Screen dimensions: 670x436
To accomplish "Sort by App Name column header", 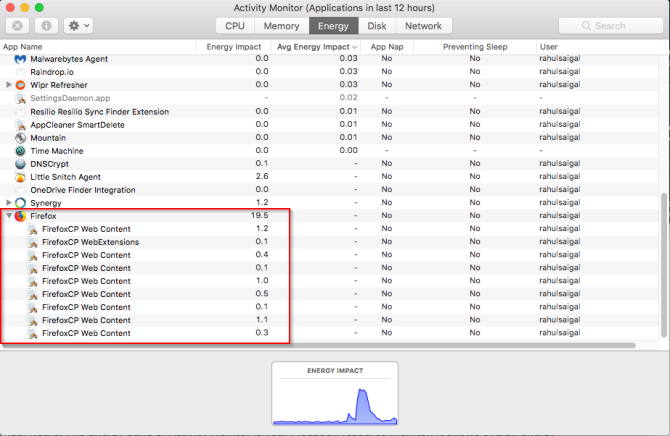I will click(x=23, y=47).
